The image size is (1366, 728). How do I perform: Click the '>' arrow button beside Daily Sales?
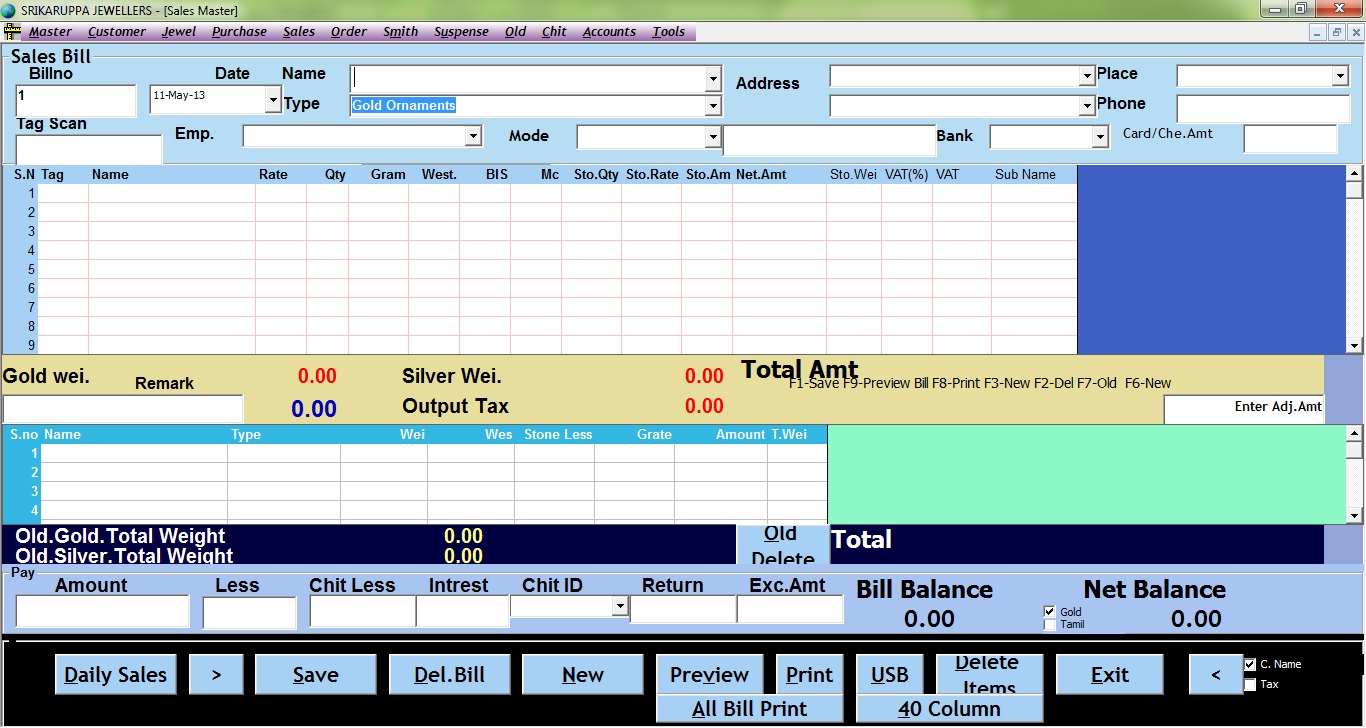point(216,675)
